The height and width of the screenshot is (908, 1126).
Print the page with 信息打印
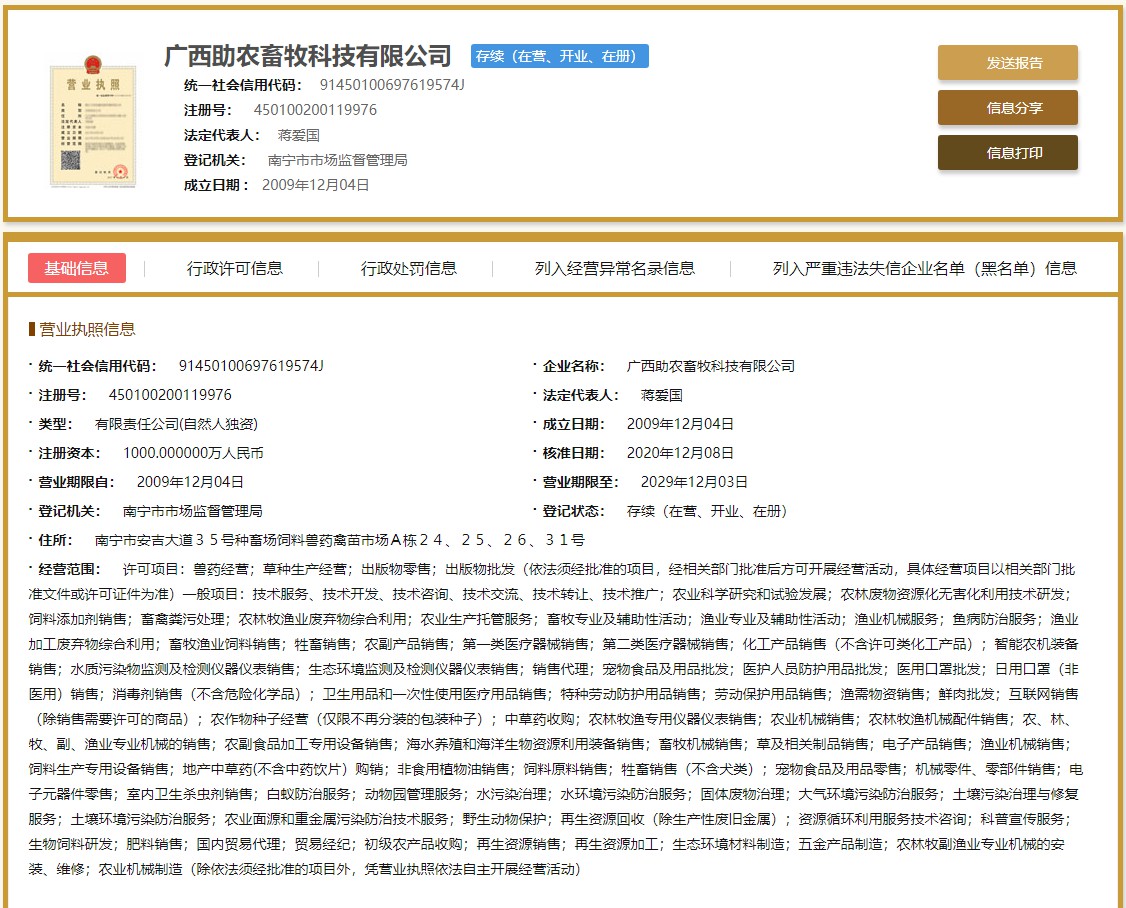tap(1007, 153)
